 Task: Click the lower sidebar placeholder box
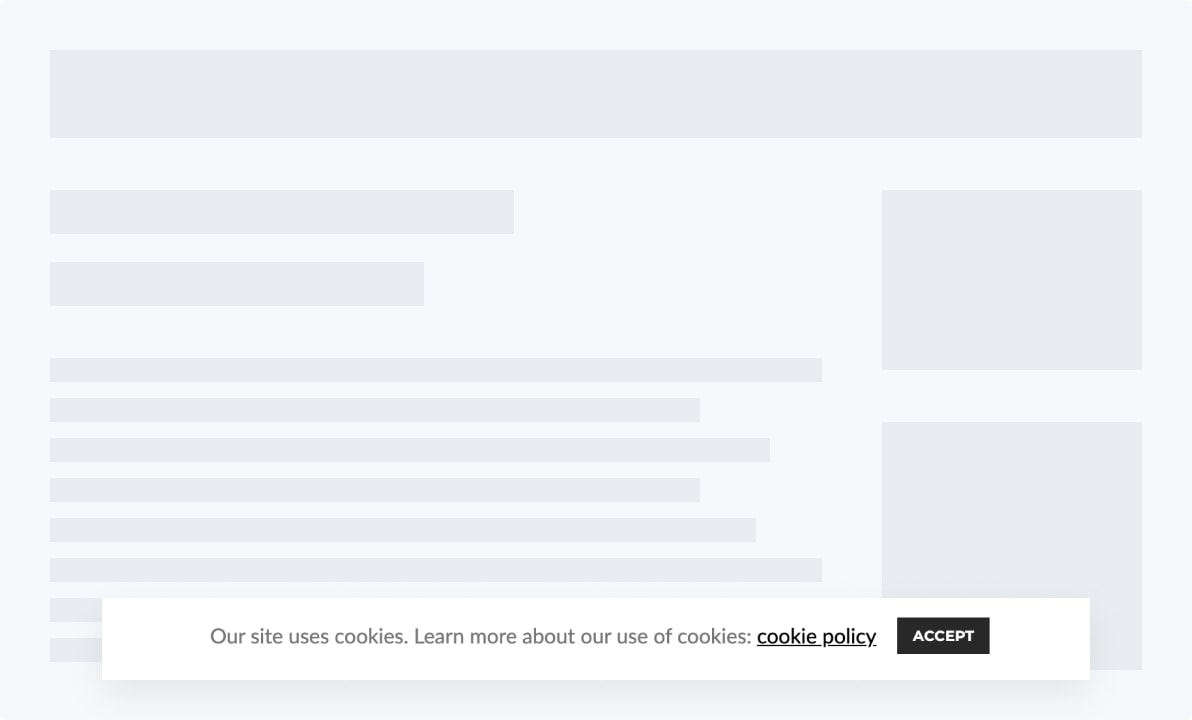click(1011, 510)
